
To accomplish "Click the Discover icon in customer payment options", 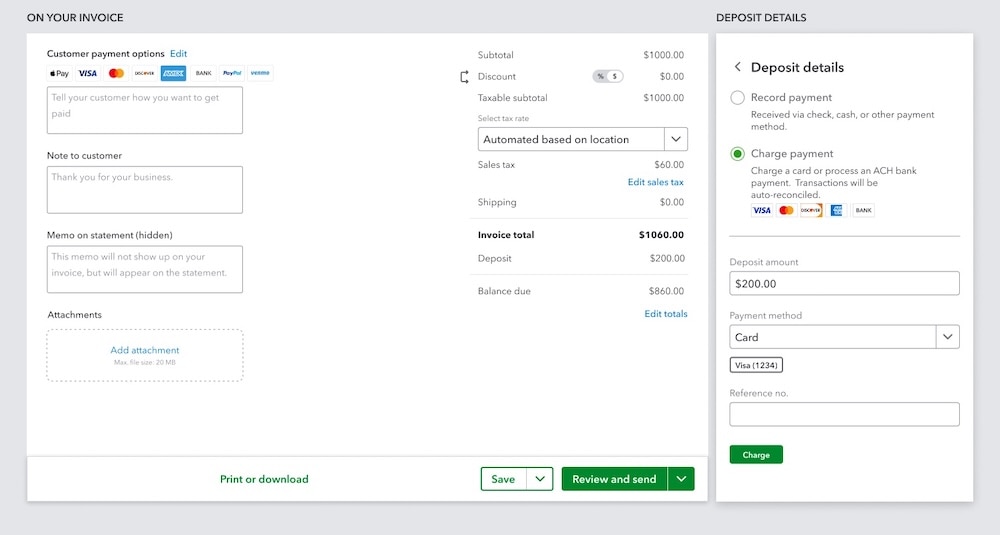I will tap(145, 73).
